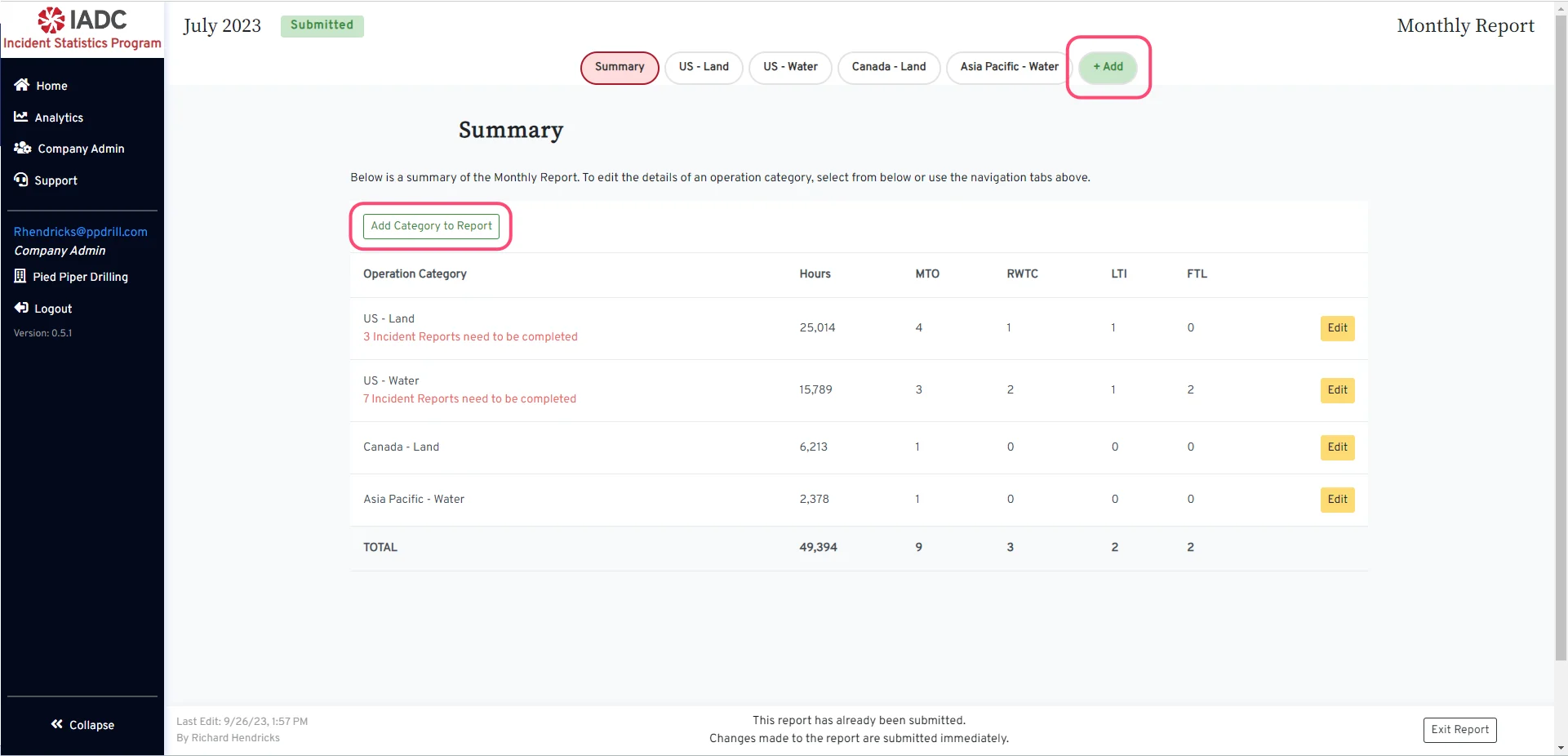Open the Rhendricks@ppdrill.com account link
Screen dimensions: 1568x756
click(81, 232)
